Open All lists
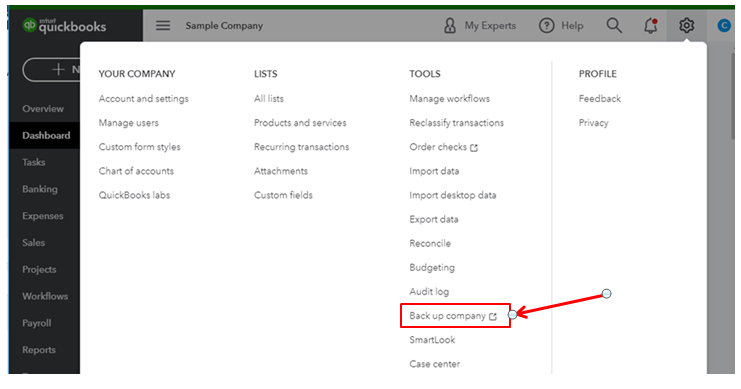The width and height of the screenshot is (741, 389). click(x=269, y=98)
